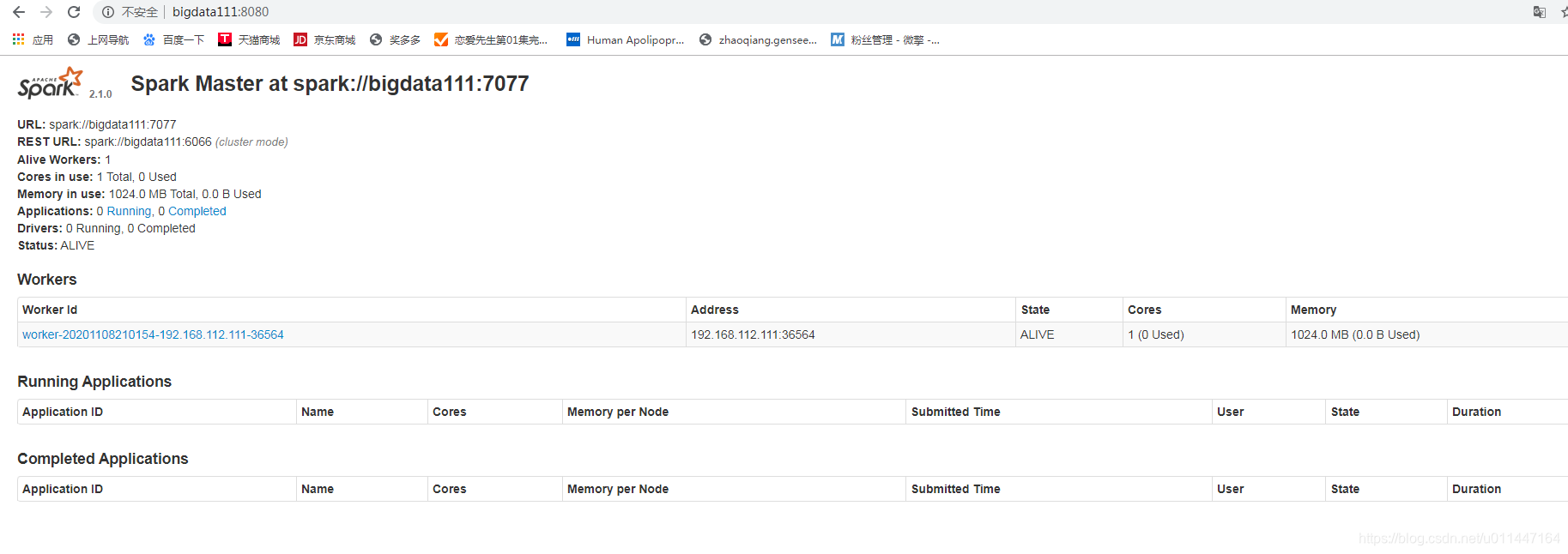The image size is (1568, 554).
Task: Click the not-secure site info icon
Action: coord(108,12)
